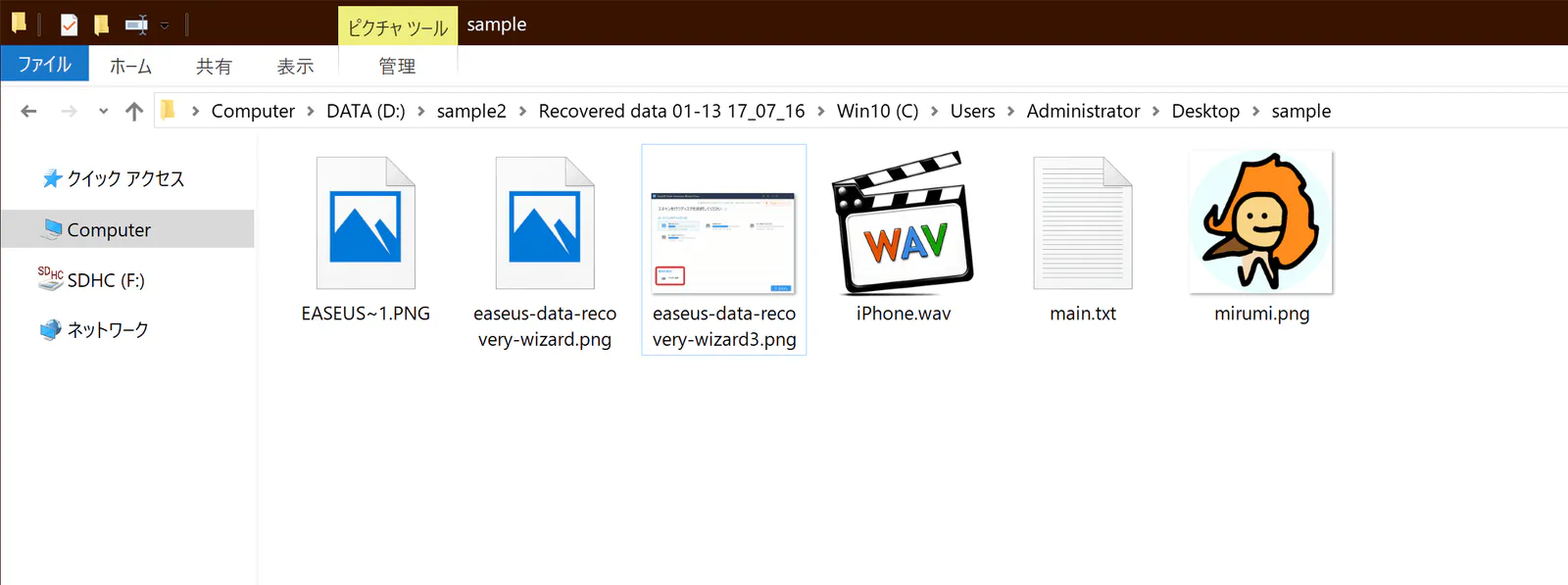
Task: Expand the chevron after sample2 breadcrumb
Action: pyautogui.click(x=522, y=112)
